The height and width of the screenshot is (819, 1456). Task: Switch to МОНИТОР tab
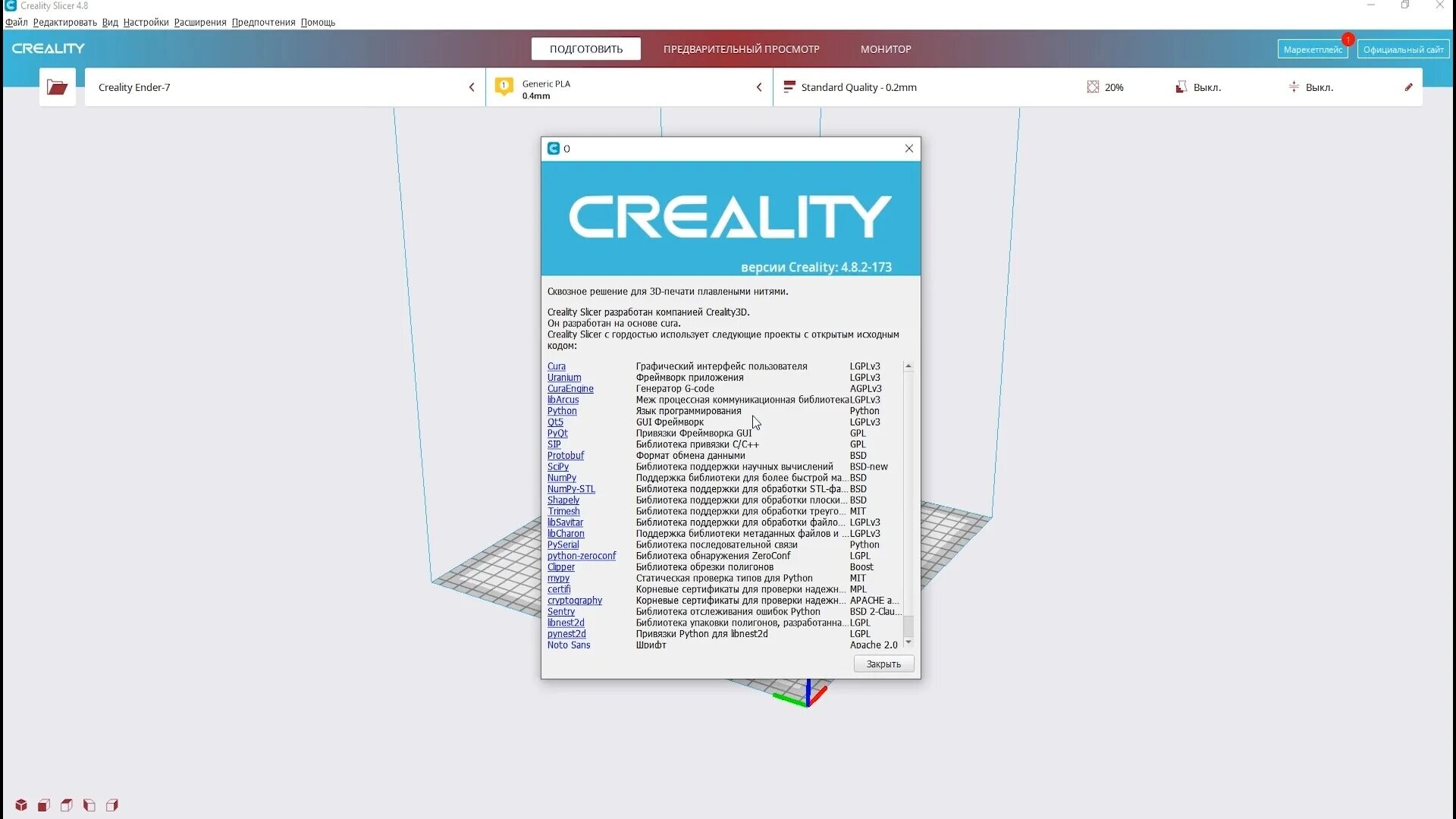886,49
